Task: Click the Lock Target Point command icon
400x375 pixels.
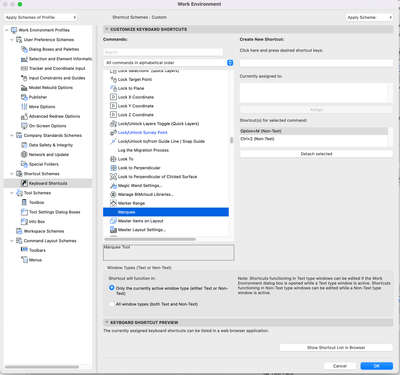Action: point(113,79)
